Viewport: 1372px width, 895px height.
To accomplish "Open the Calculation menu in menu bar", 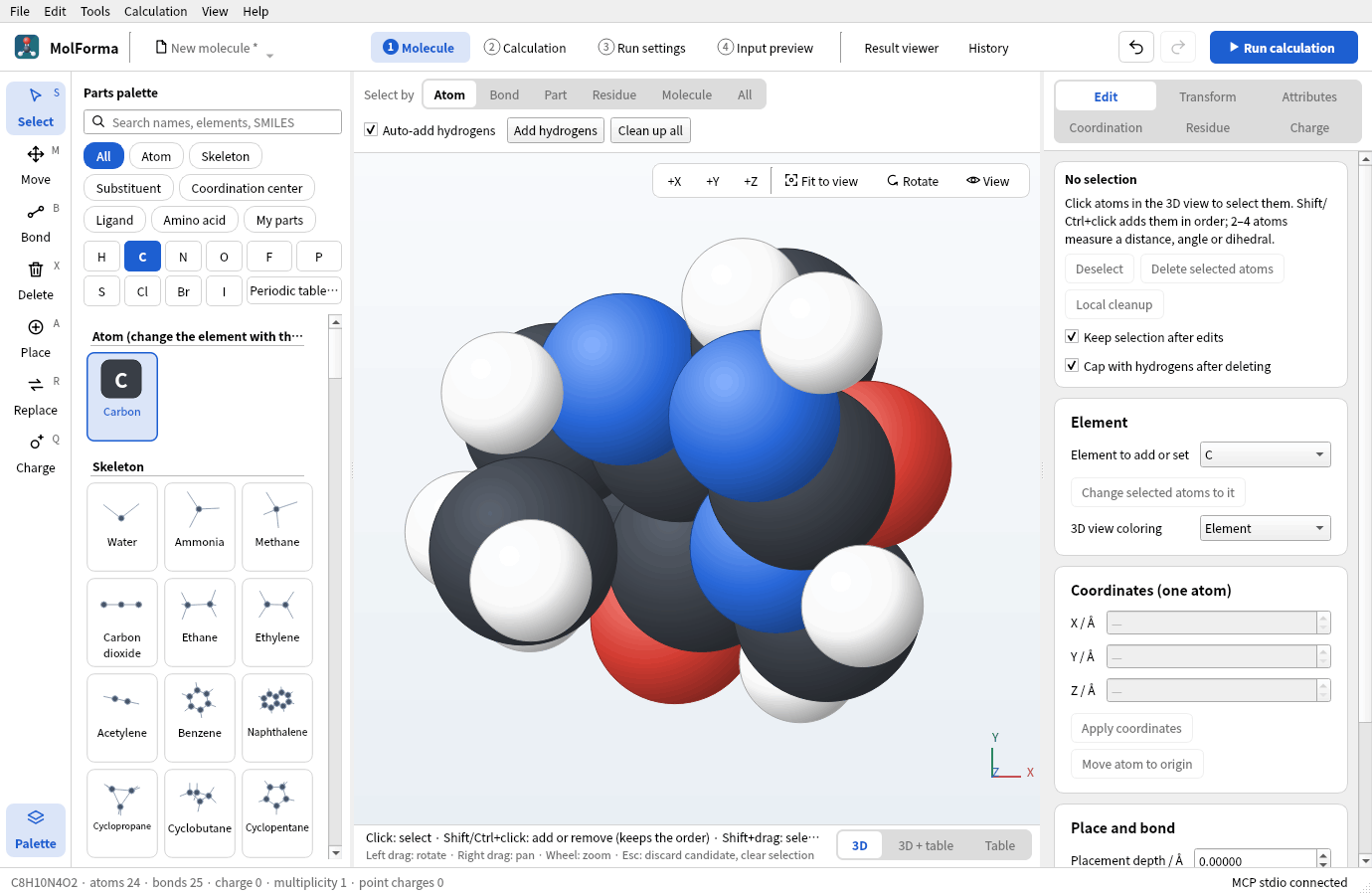I will point(155,11).
